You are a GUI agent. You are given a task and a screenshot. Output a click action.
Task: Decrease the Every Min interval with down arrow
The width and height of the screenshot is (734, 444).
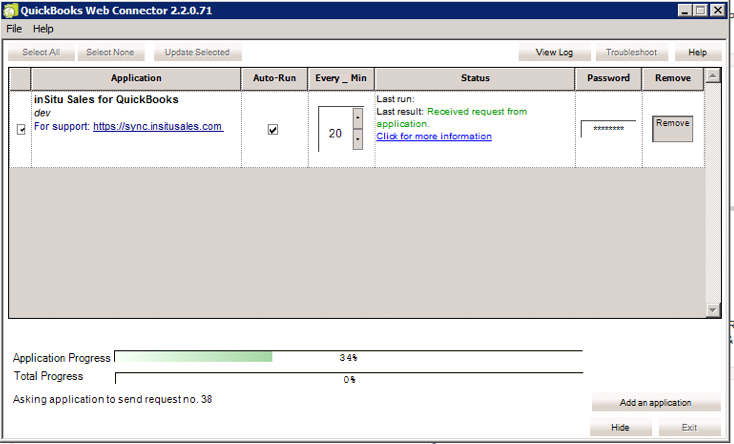tap(358, 141)
